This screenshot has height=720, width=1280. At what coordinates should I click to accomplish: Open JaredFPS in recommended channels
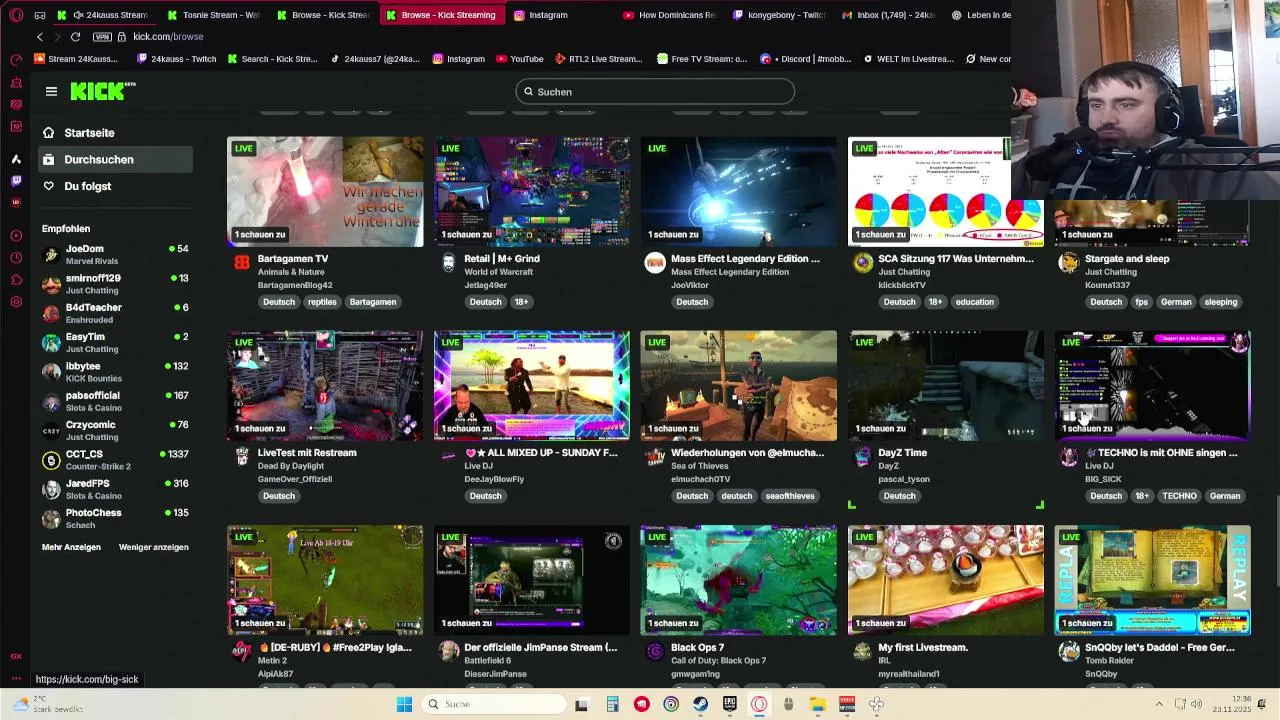click(x=115, y=489)
